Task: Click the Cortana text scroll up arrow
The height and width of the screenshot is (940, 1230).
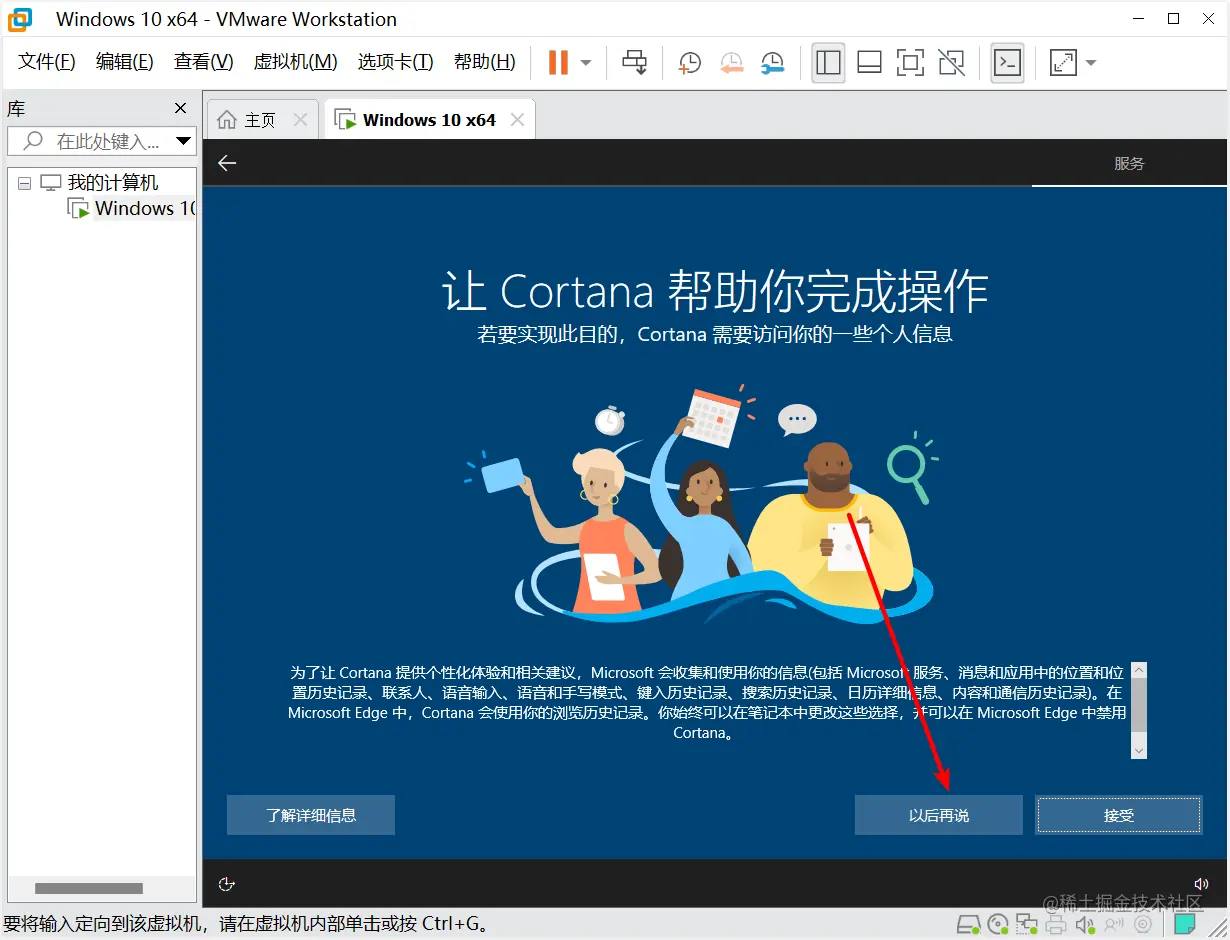Action: point(1139,671)
